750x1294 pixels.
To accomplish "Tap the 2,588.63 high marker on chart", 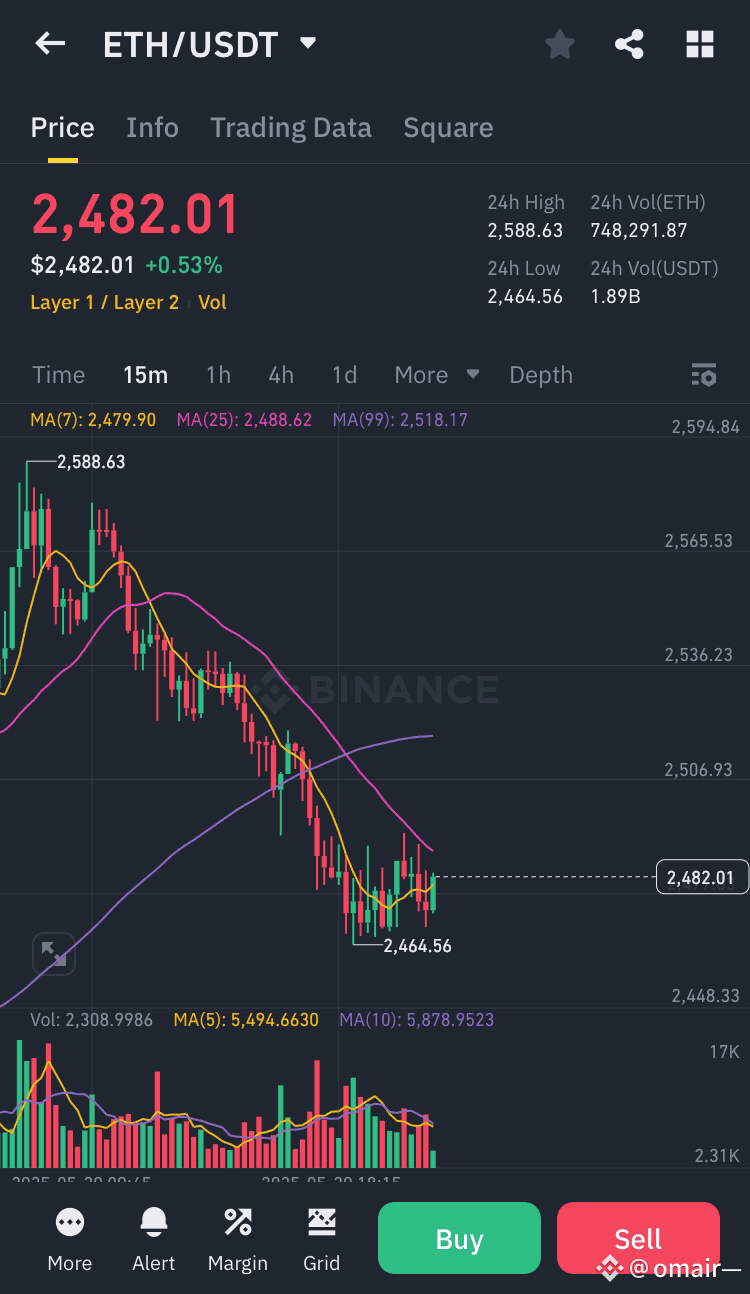I will click(x=91, y=462).
